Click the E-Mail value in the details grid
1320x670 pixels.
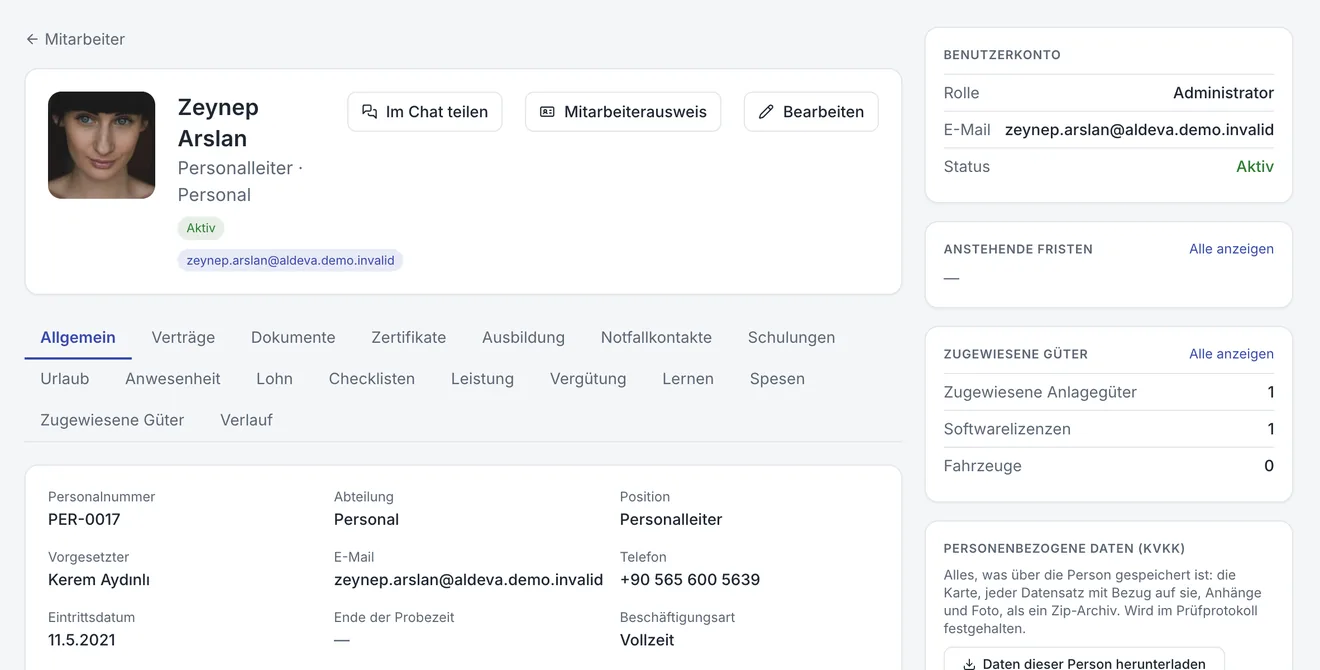click(x=468, y=580)
